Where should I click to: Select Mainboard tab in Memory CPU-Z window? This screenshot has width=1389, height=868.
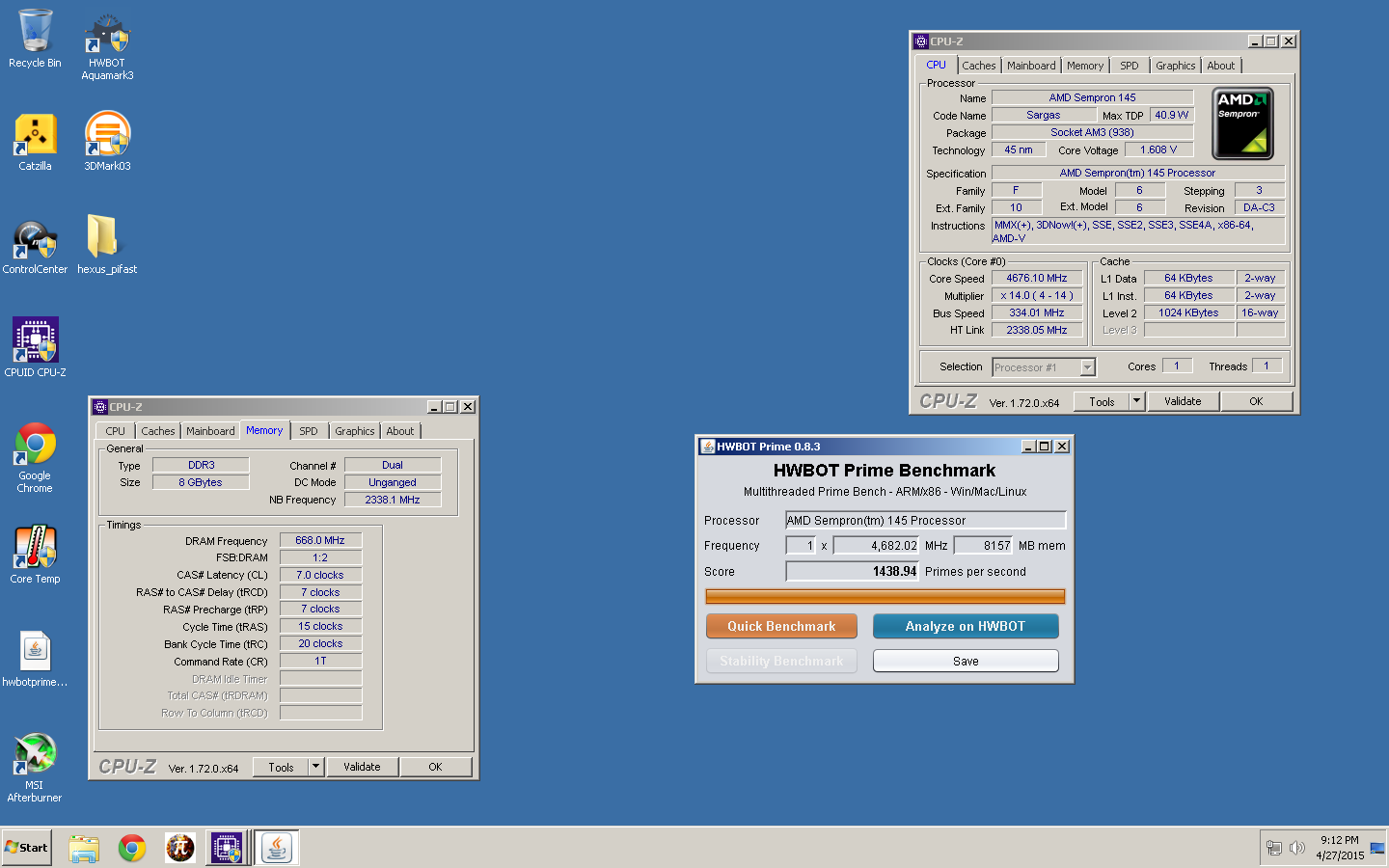tap(210, 431)
